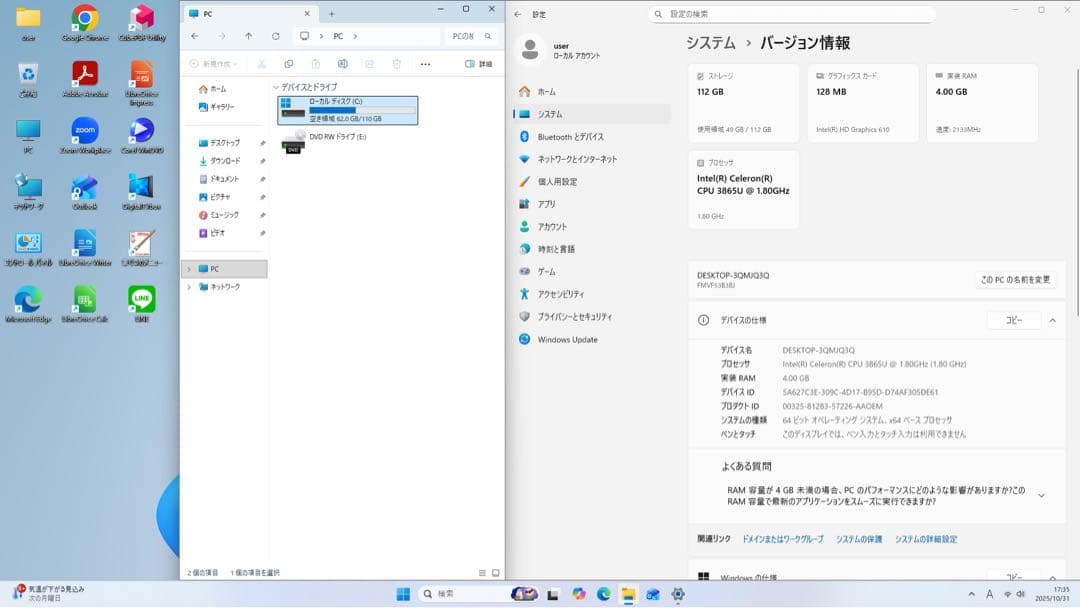Click the Paste icon in Explorer toolbar
1080x608 pixels.
(x=316, y=63)
